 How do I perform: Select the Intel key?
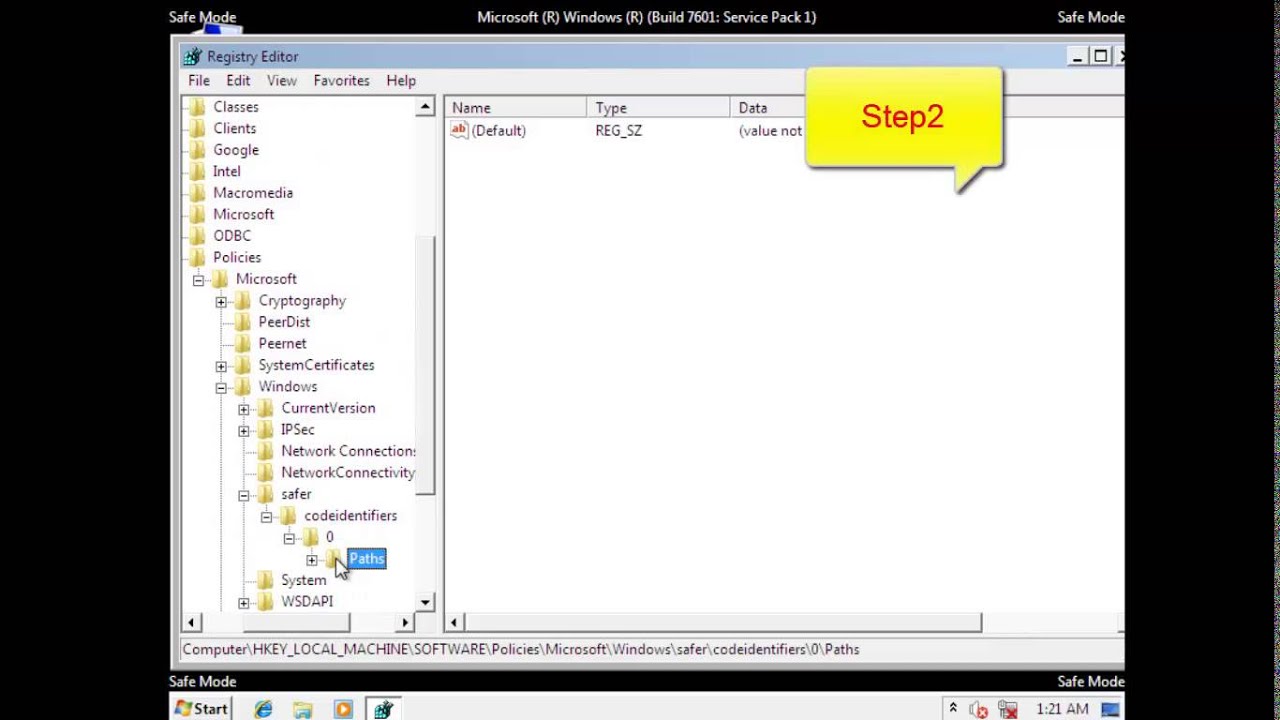point(226,171)
